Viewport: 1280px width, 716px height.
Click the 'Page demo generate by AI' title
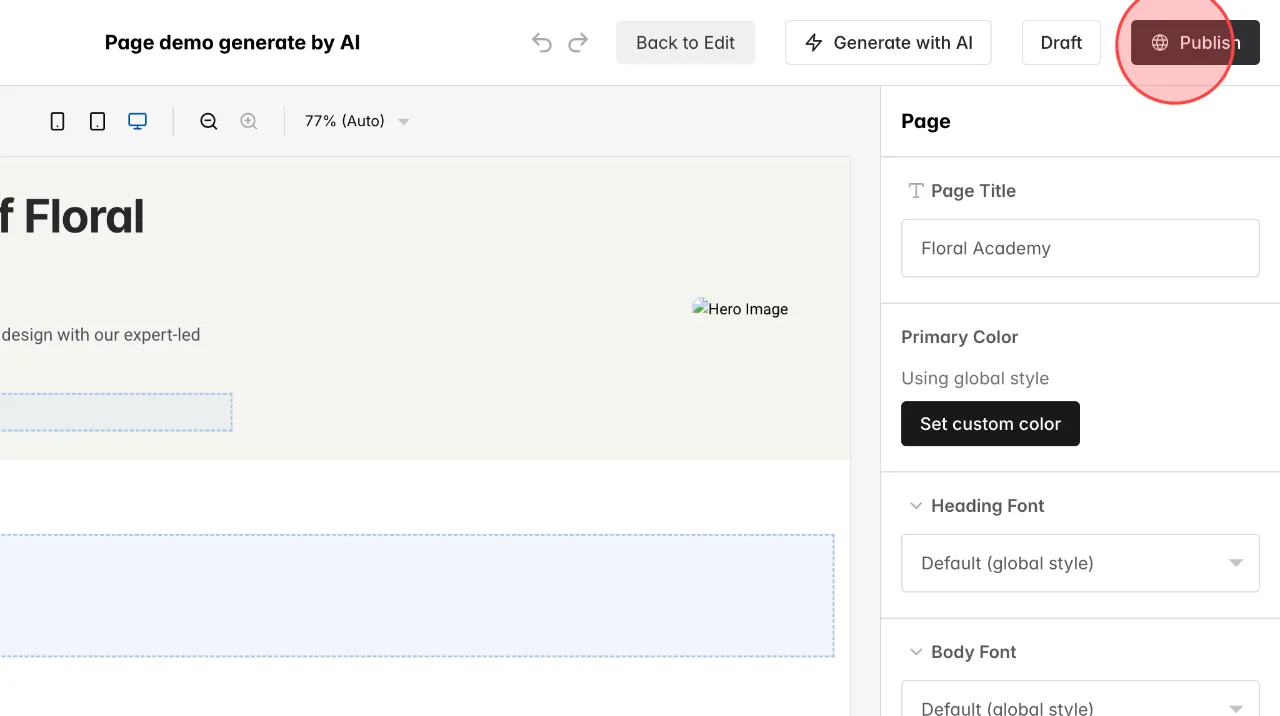tap(232, 43)
